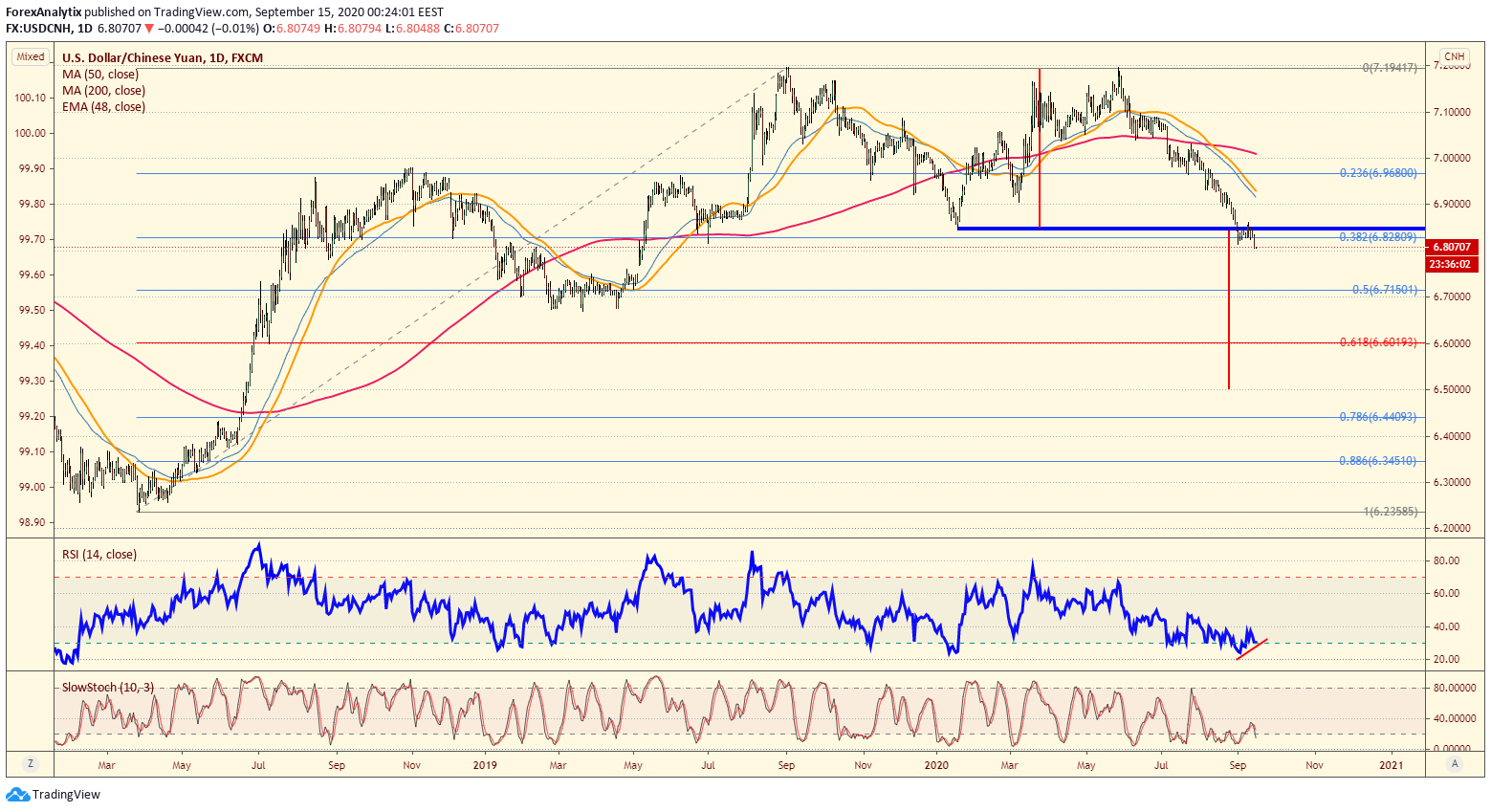Click the Fibonacci 1(6.23585) level label
This screenshot has height=812, width=1491.
[1390, 511]
